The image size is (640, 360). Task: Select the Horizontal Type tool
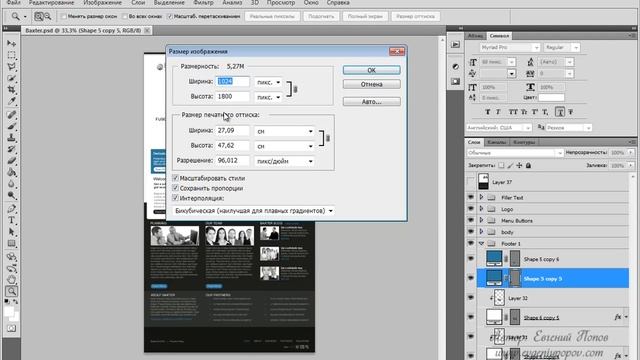(11, 220)
